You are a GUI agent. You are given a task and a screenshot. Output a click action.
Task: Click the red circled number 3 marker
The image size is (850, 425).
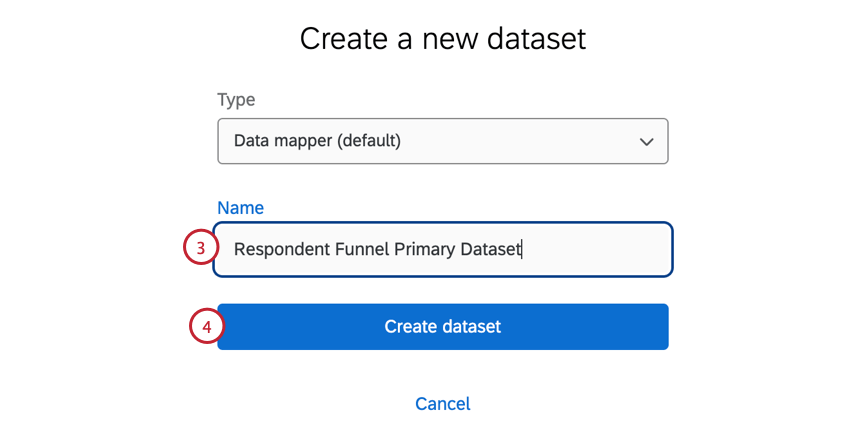200,248
